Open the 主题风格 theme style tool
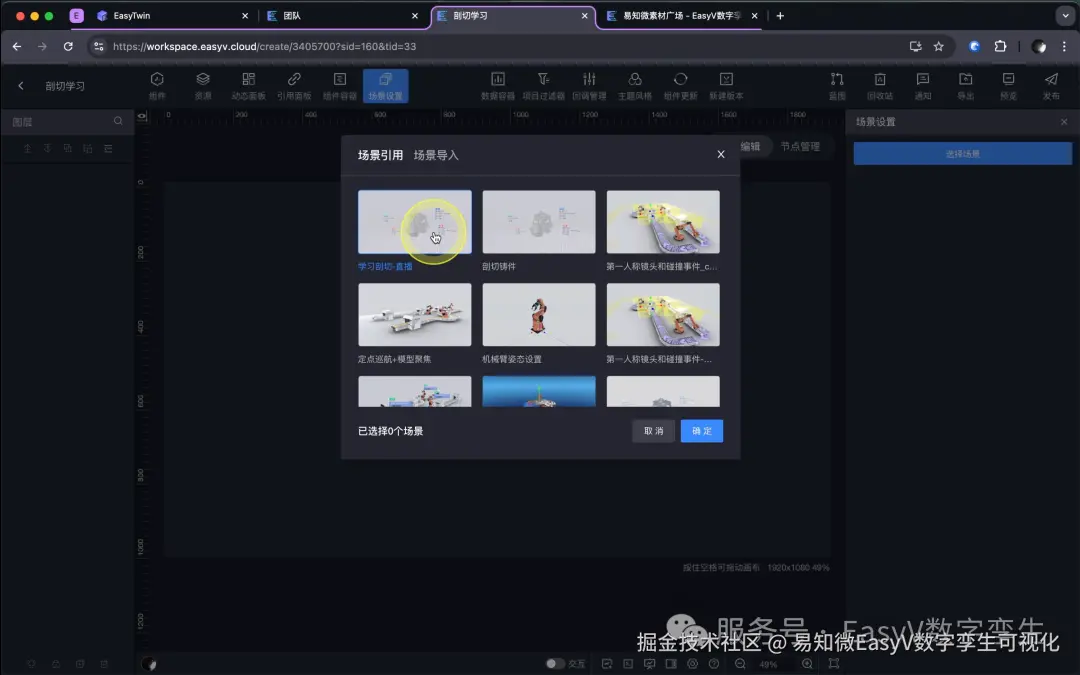 point(635,85)
